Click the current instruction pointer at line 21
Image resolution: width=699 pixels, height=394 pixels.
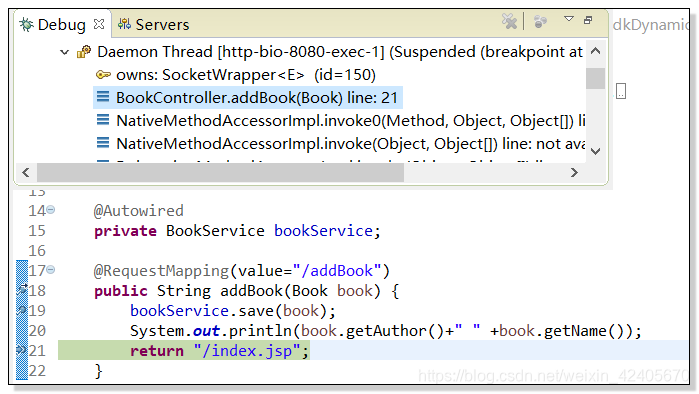click(x=22, y=350)
